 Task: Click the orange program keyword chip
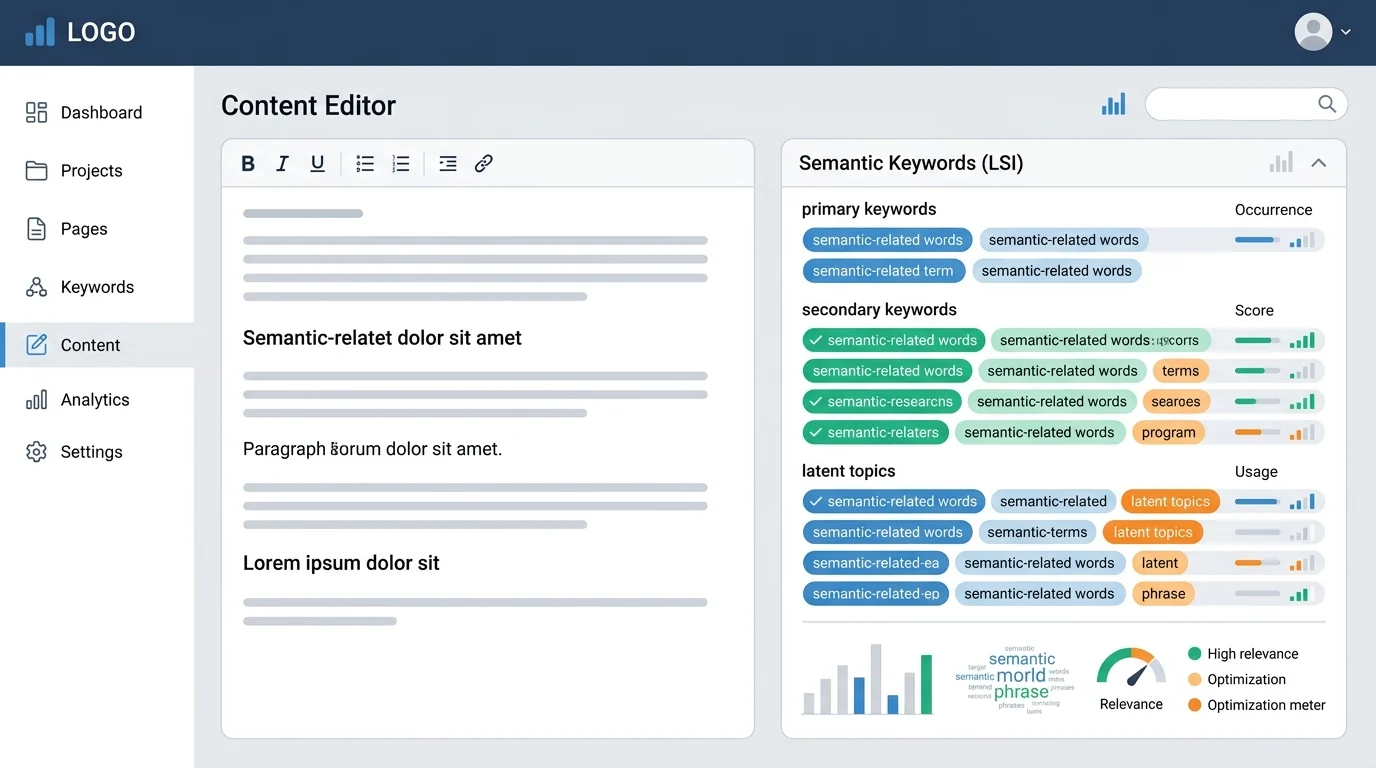[x=1168, y=433]
